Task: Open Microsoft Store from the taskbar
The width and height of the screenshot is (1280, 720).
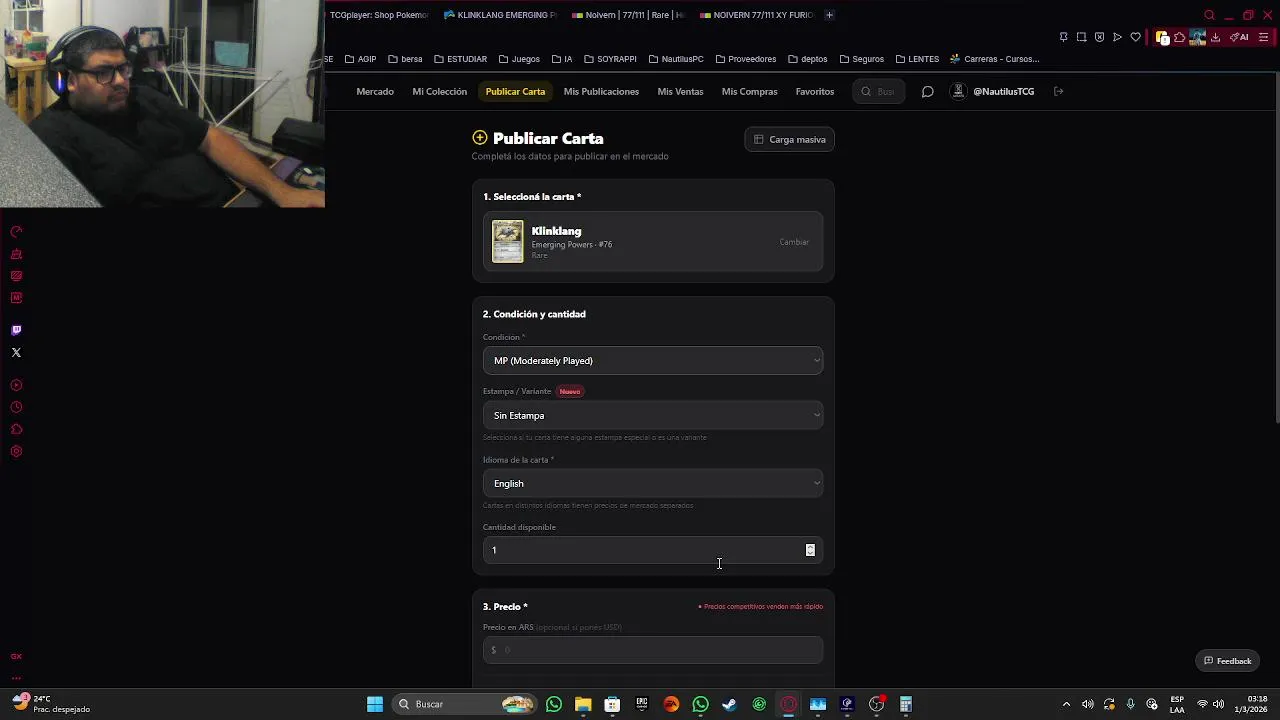Action: tap(612, 704)
